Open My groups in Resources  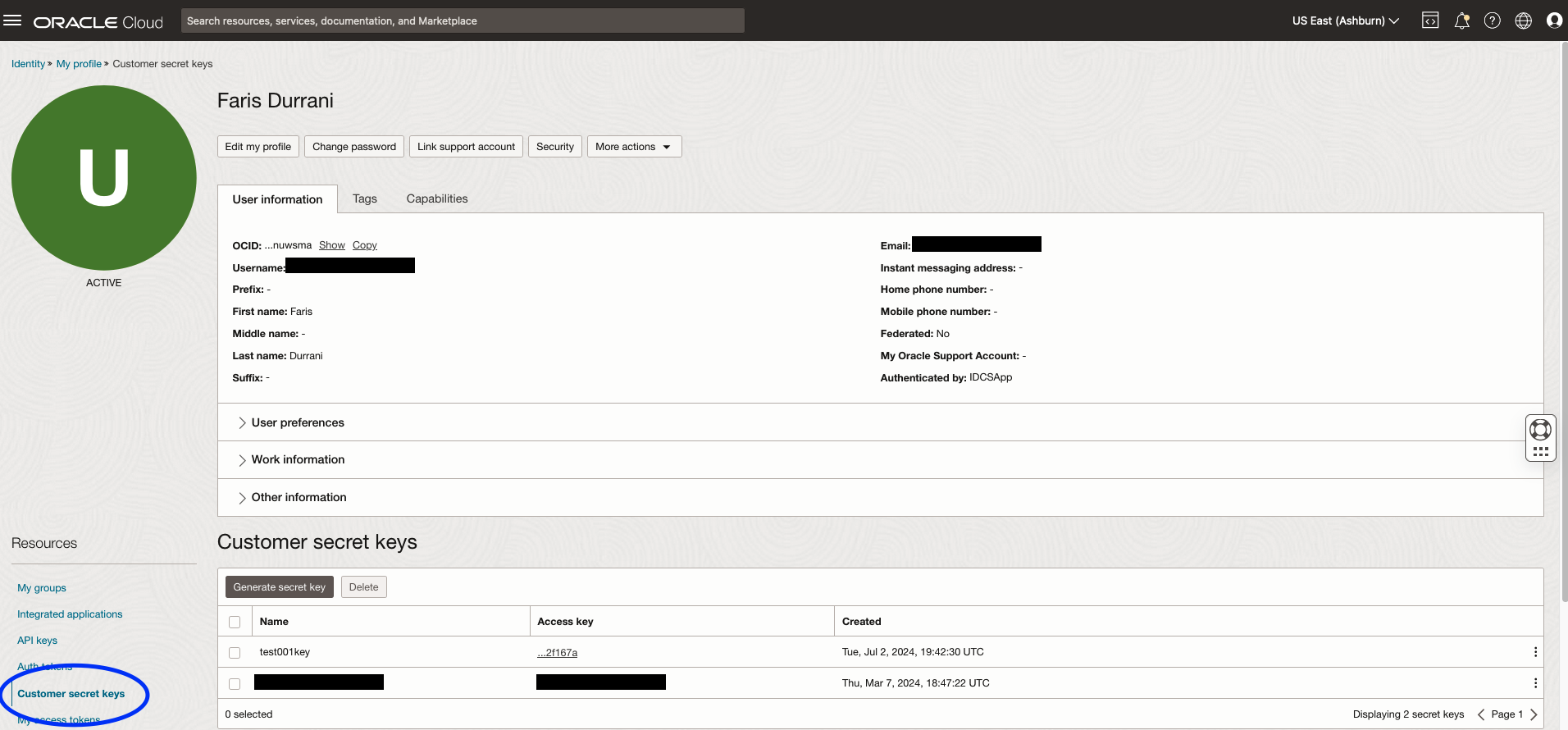coord(42,588)
